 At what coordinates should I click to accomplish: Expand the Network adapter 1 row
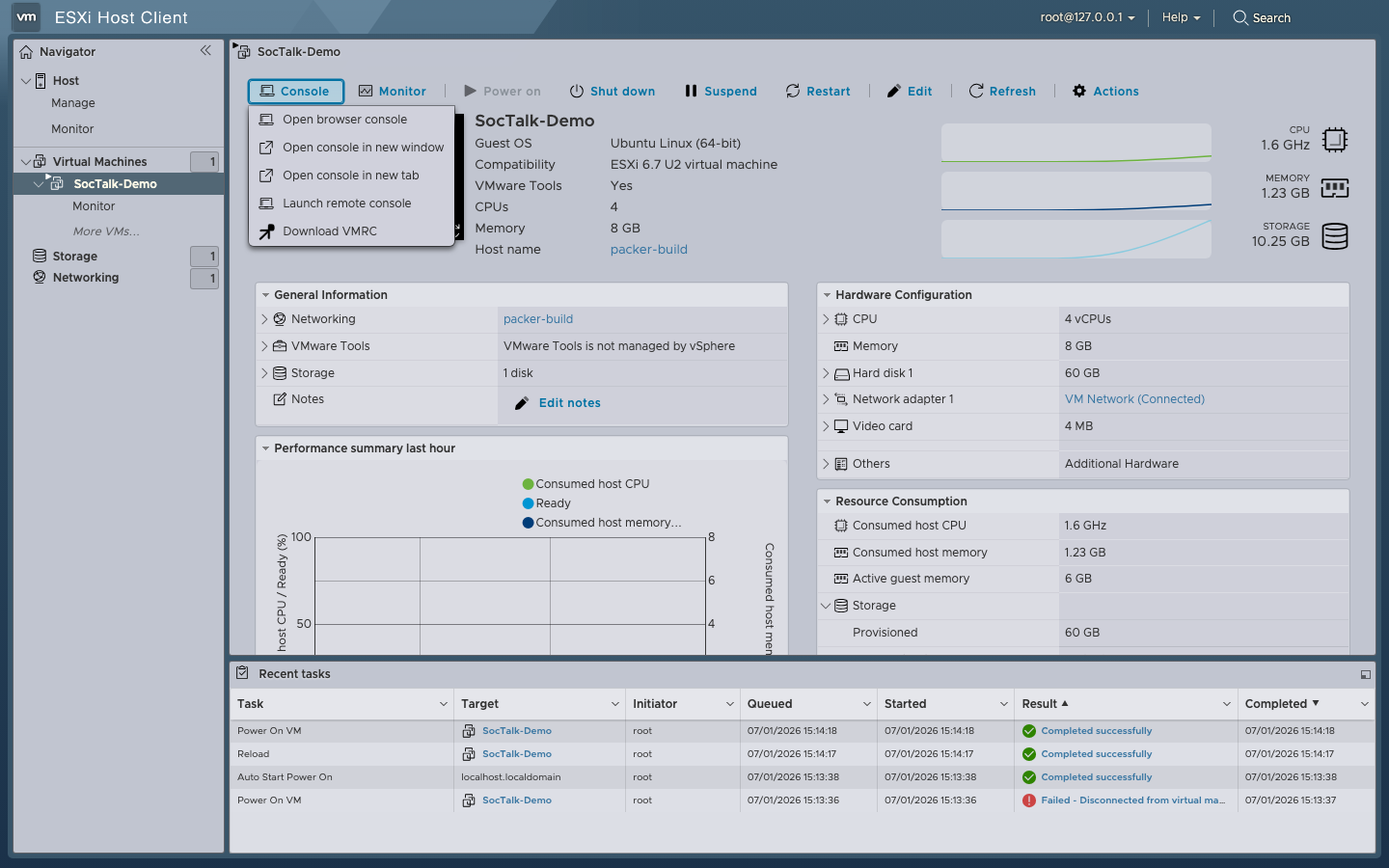click(826, 399)
